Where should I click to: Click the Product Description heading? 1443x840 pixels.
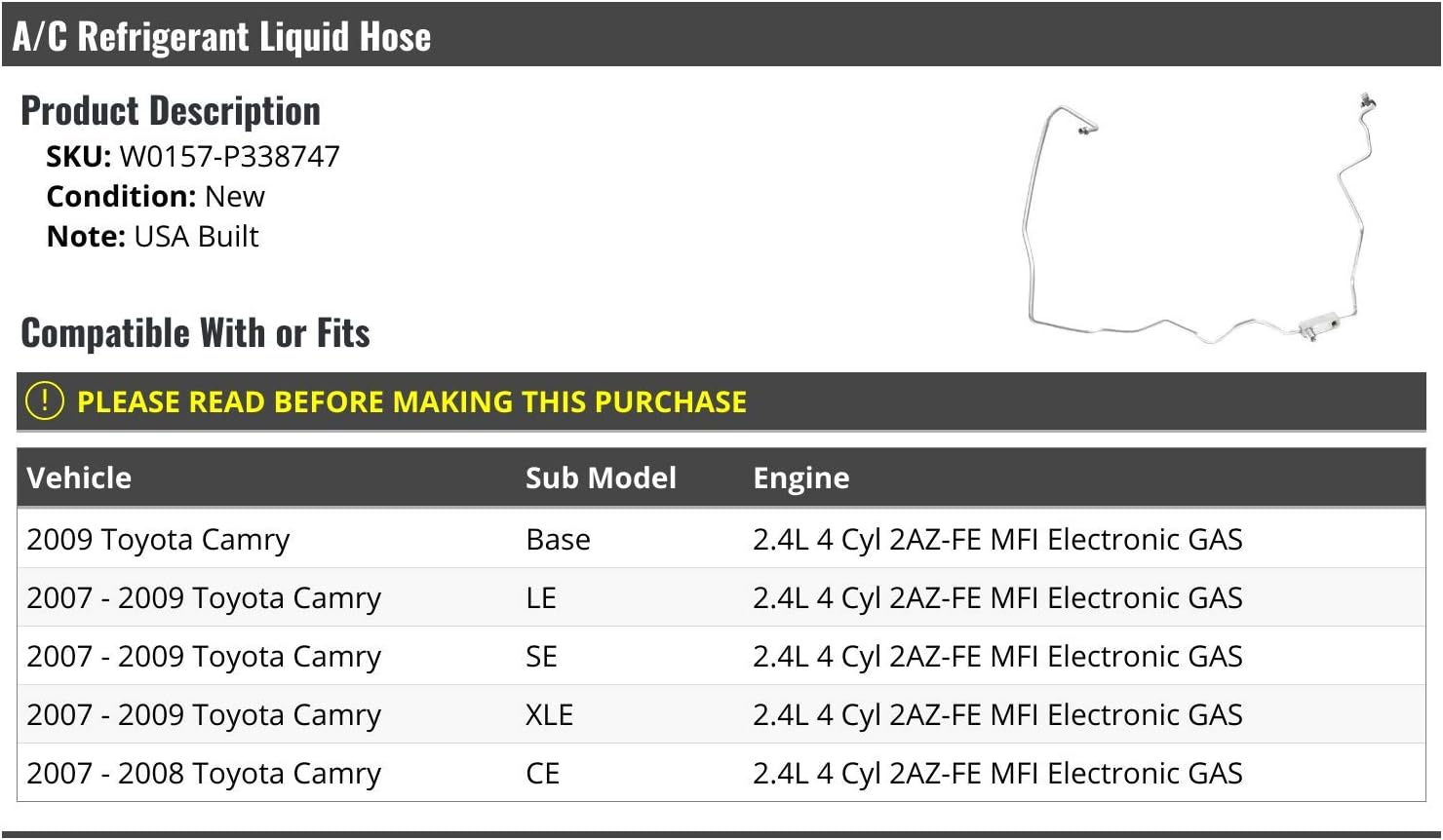pos(171,111)
